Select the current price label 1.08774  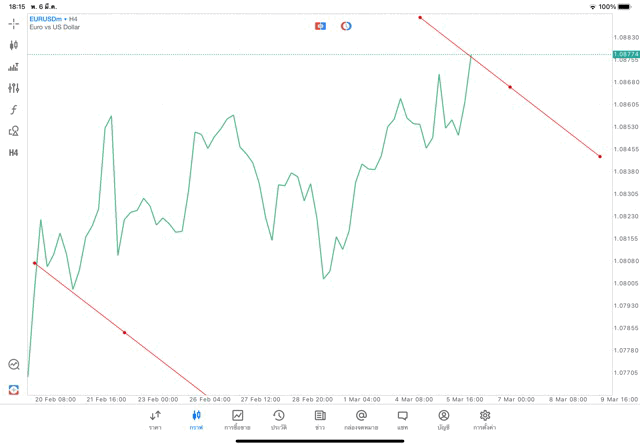[x=623, y=54]
